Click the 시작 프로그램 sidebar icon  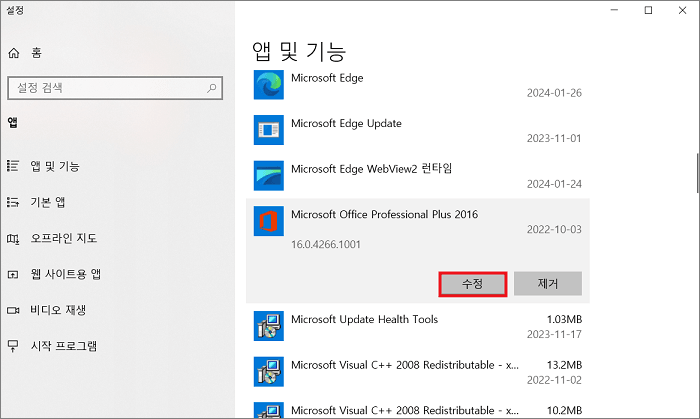pos(13,346)
